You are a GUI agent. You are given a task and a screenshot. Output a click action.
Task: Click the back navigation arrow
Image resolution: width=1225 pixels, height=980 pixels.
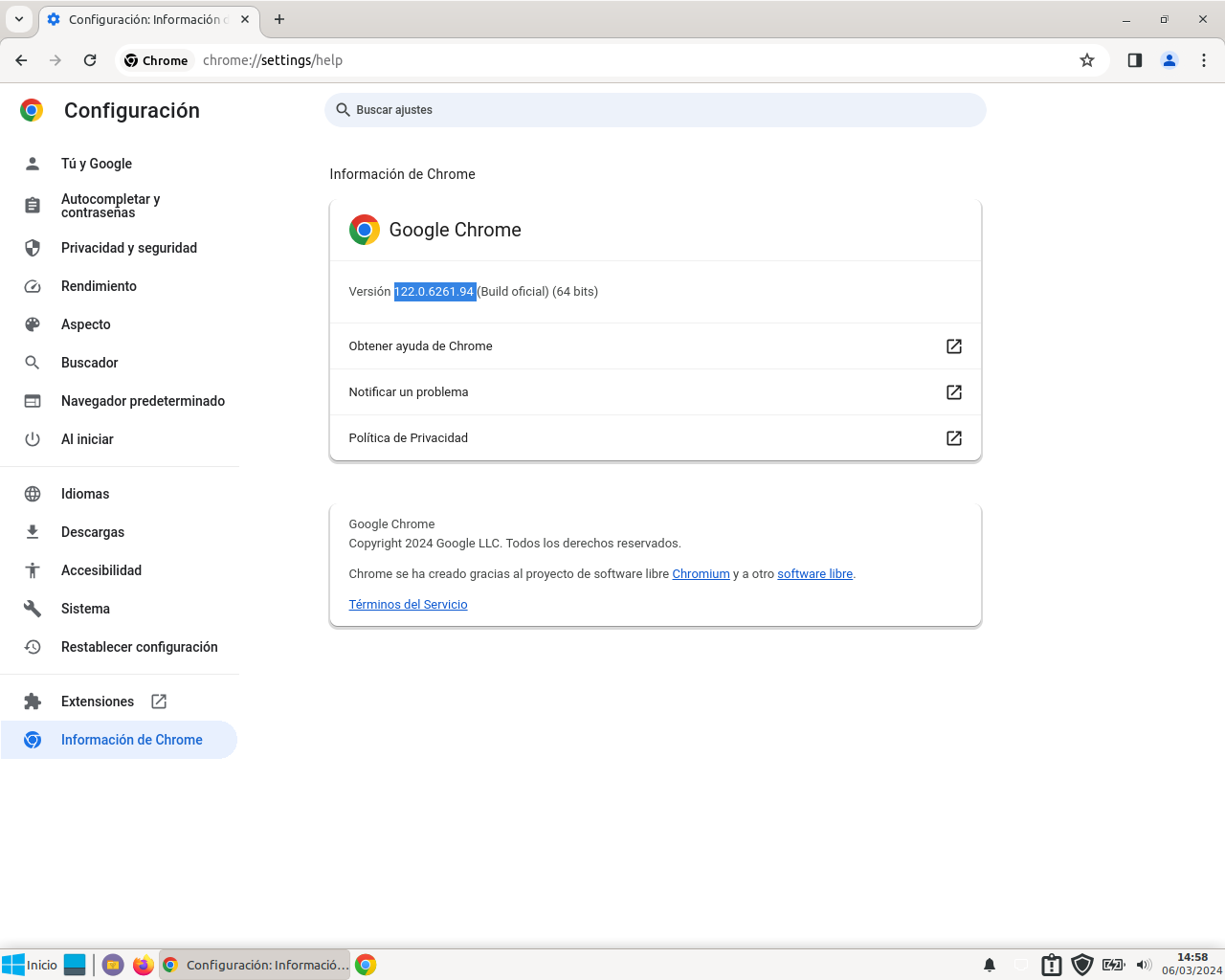[x=21, y=60]
